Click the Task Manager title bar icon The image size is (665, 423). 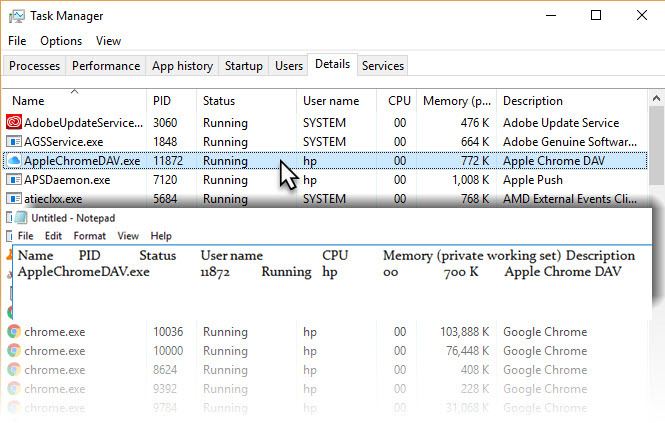tap(17, 16)
